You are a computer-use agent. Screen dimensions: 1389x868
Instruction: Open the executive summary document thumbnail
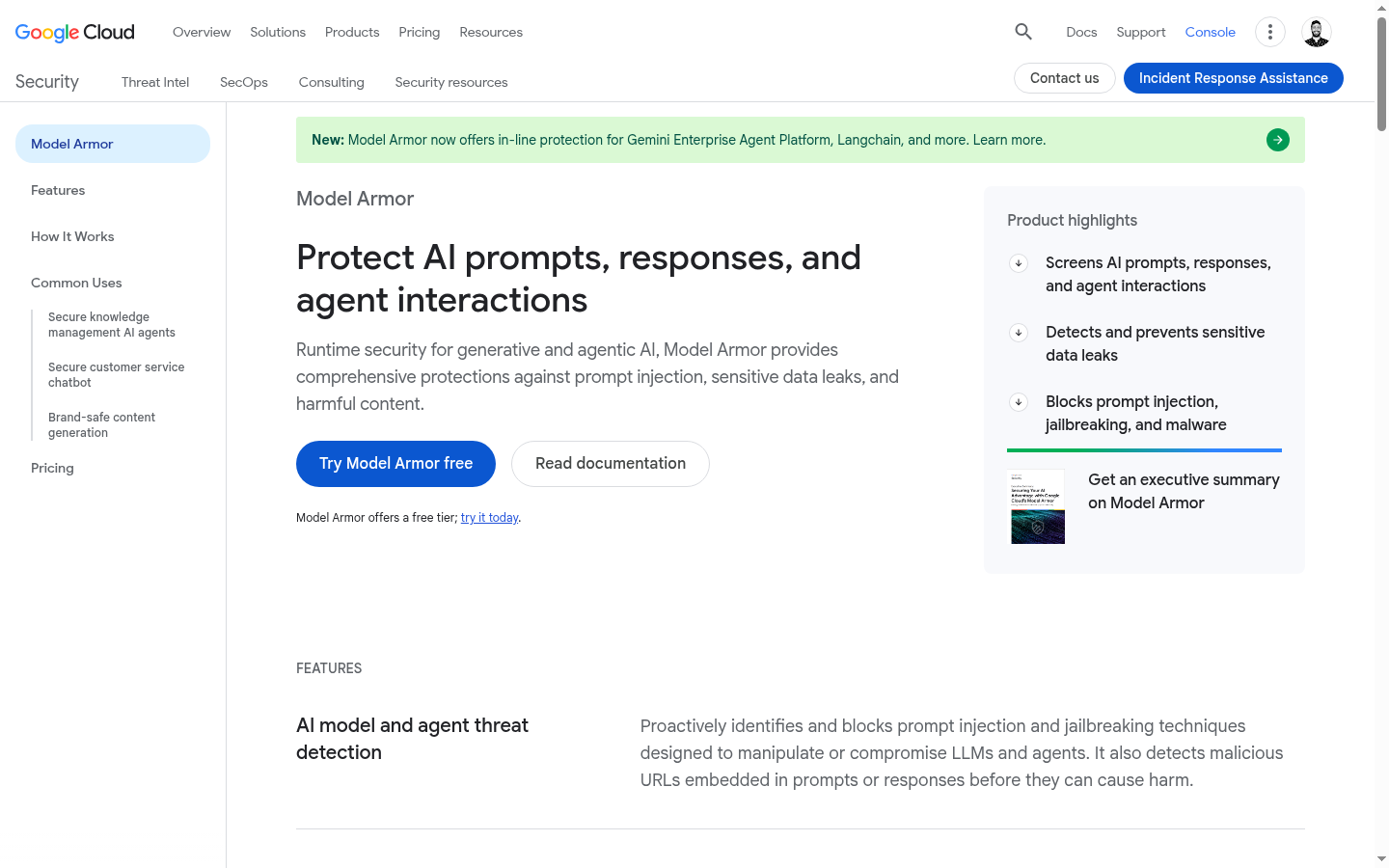pyautogui.click(x=1038, y=506)
